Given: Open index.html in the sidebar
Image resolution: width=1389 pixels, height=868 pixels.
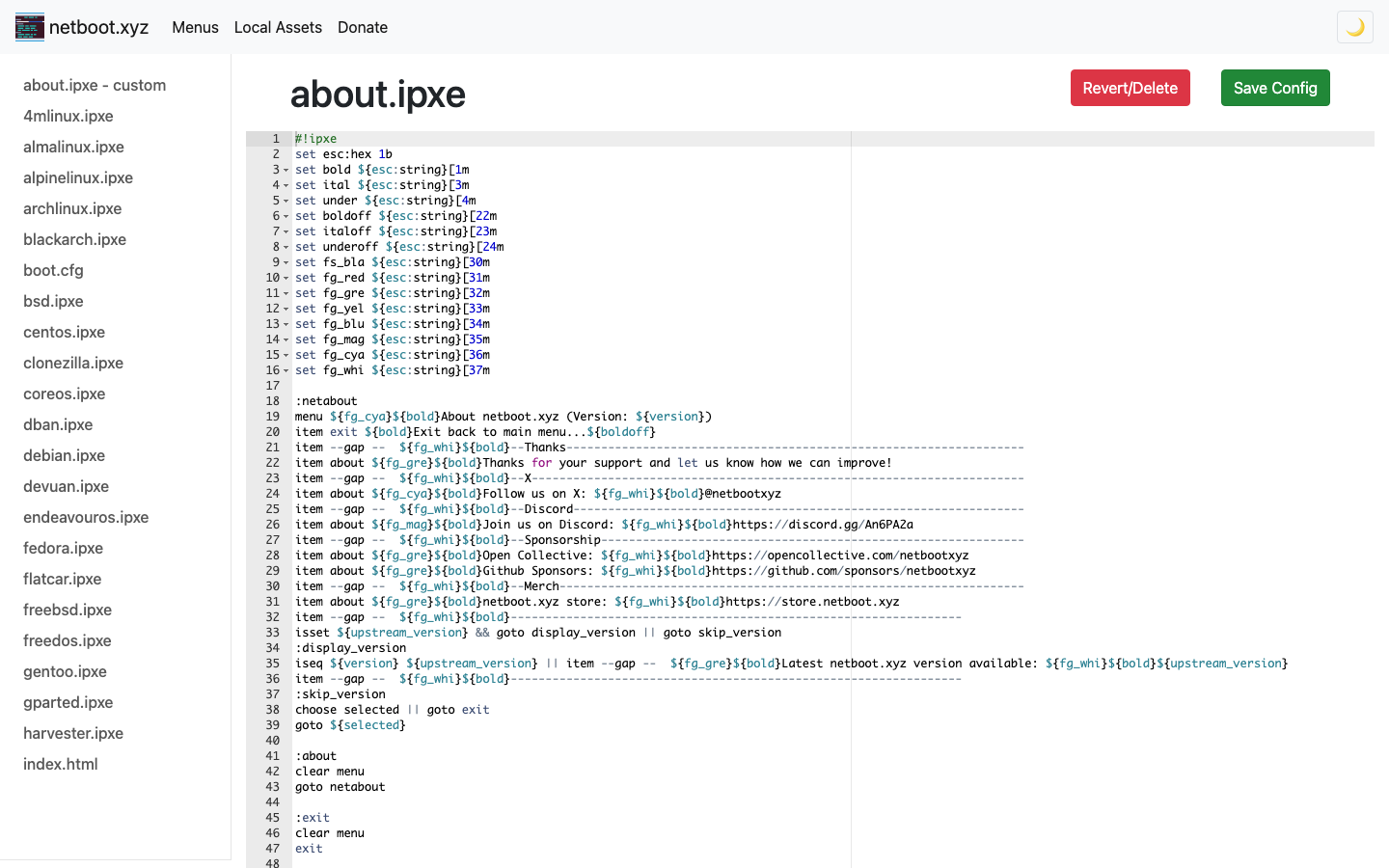Looking at the screenshot, I should [x=61, y=764].
